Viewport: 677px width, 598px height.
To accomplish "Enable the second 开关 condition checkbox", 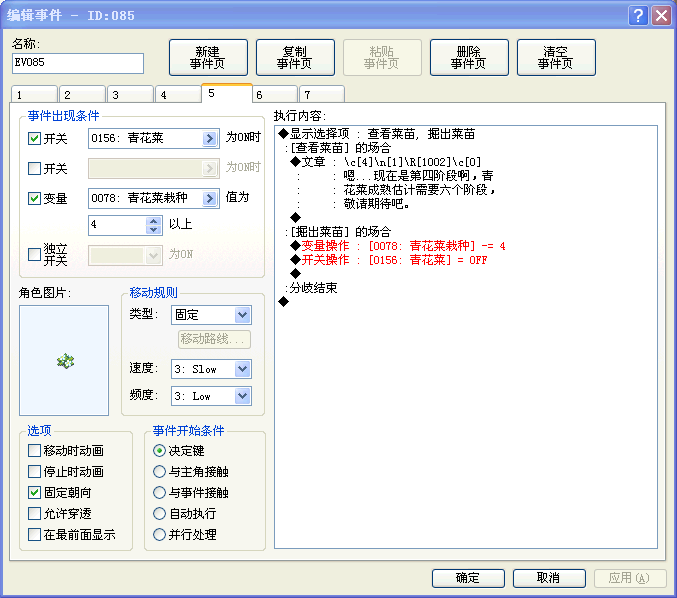I will pyautogui.click(x=34, y=168).
